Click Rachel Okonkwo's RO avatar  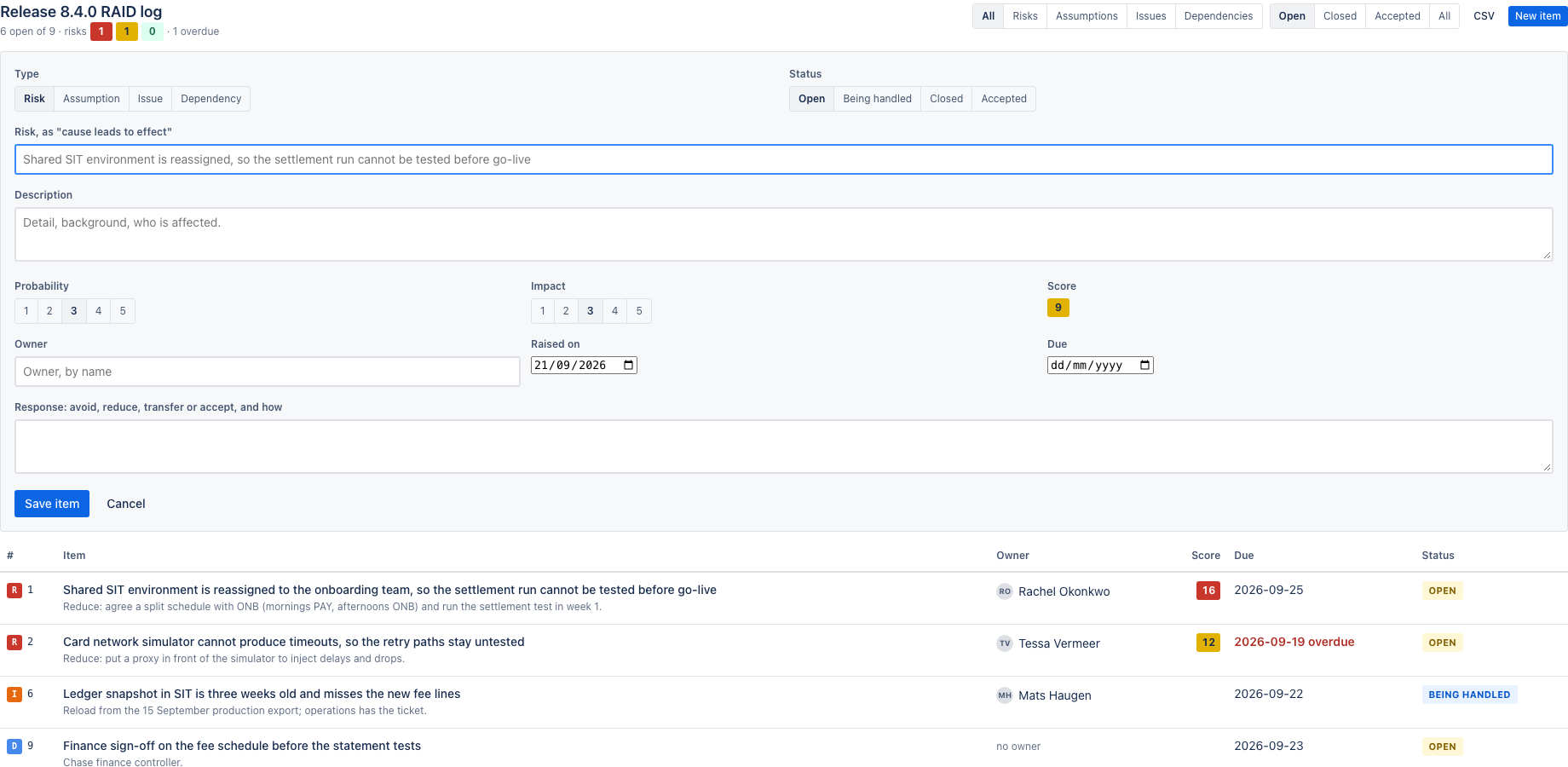[1005, 591]
